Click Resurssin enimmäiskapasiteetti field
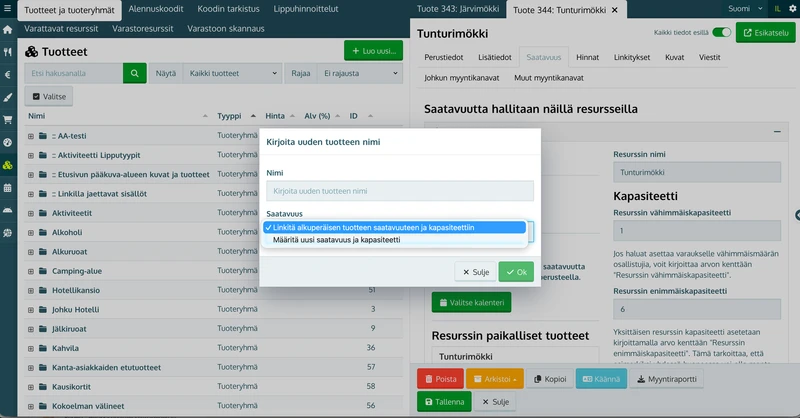Image resolution: width=800 pixels, height=418 pixels. point(697,309)
